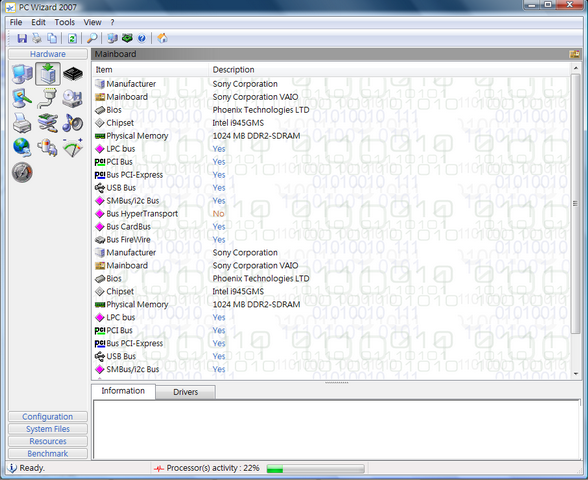This screenshot has width=588, height=480.
Task: Click the orange 'No' value
Action: click(218, 214)
